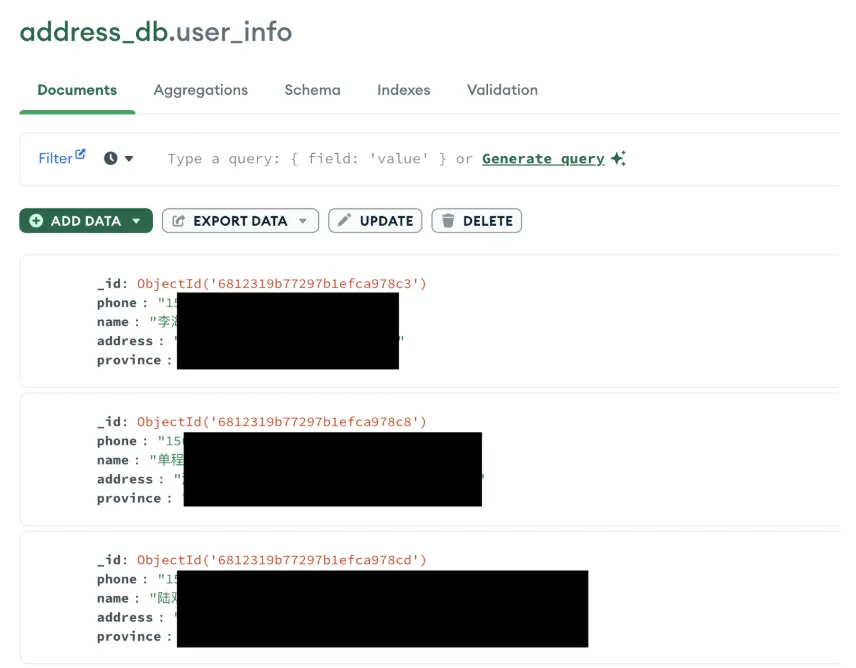Viewport: 856px width, 668px height.
Task: Switch to the Schema tab
Action: tap(312, 90)
